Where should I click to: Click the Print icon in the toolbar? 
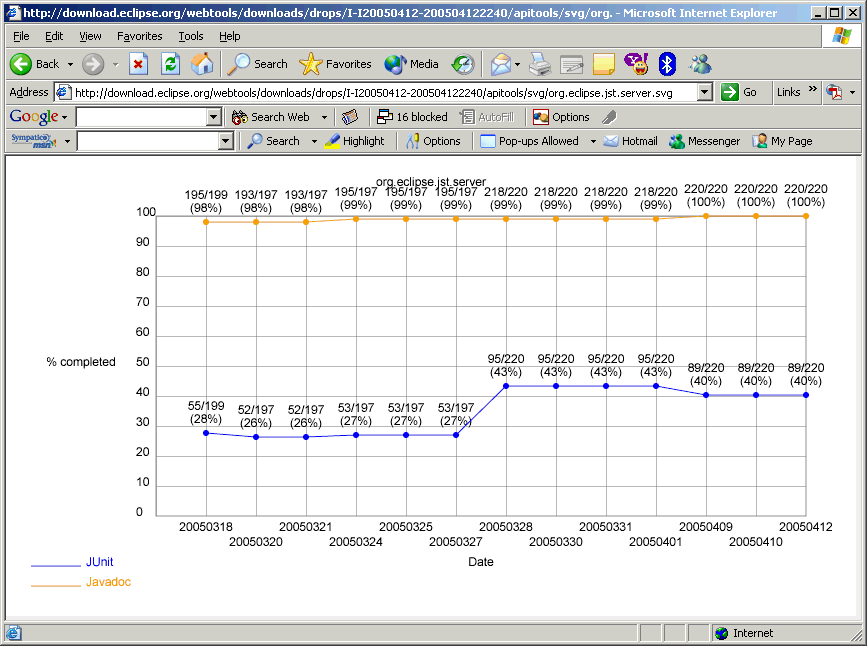(540, 64)
